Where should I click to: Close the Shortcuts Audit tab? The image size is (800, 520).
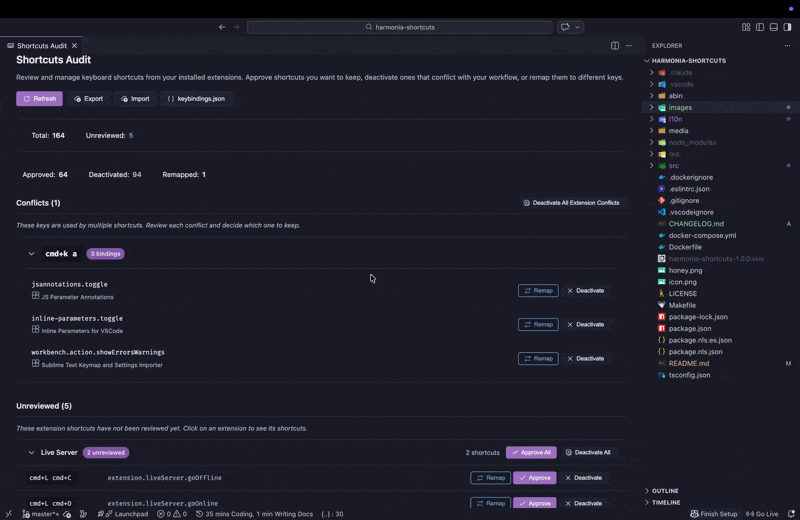[x=74, y=45]
